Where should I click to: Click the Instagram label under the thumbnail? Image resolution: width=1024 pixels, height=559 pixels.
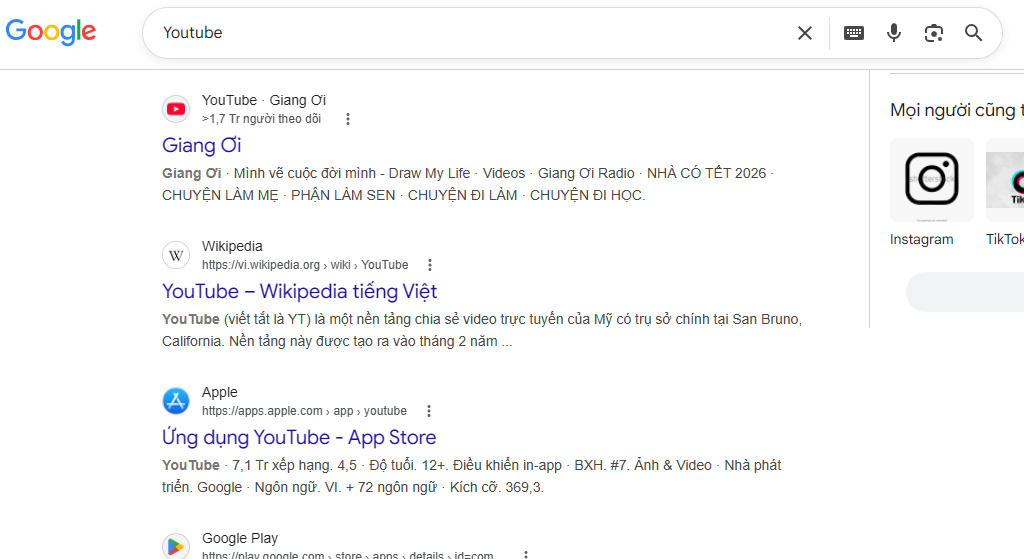(x=921, y=240)
